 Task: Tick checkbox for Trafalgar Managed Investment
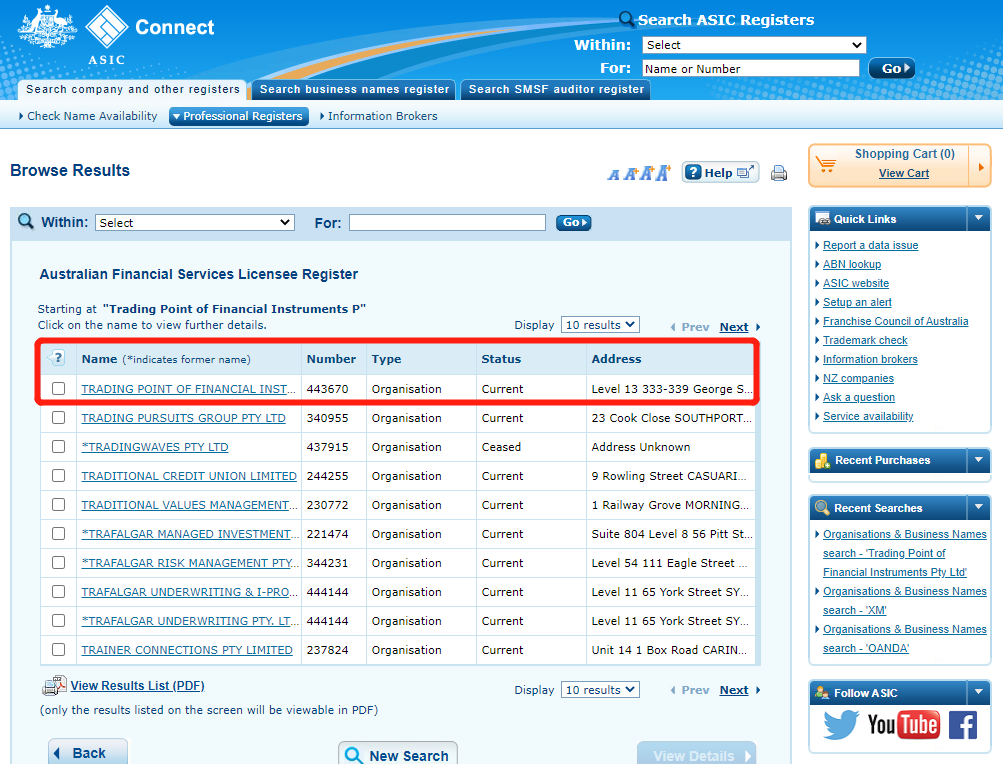coord(58,534)
